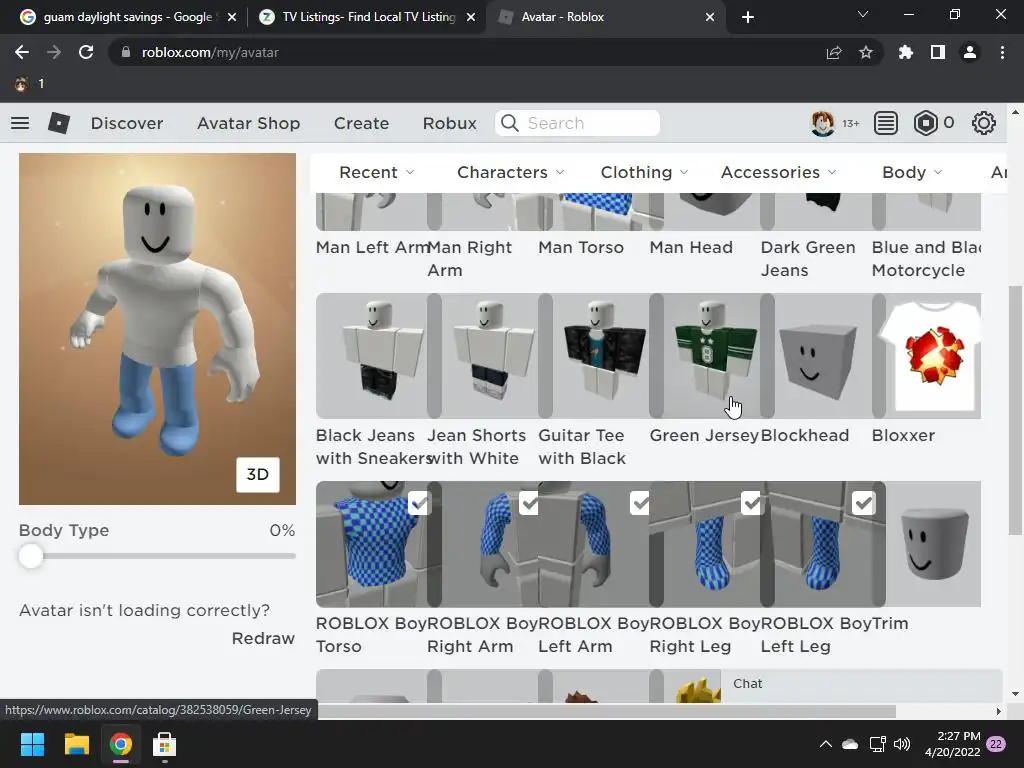Expand the Clothing dropdown
Screen dimensions: 1024x768
click(x=645, y=172)
